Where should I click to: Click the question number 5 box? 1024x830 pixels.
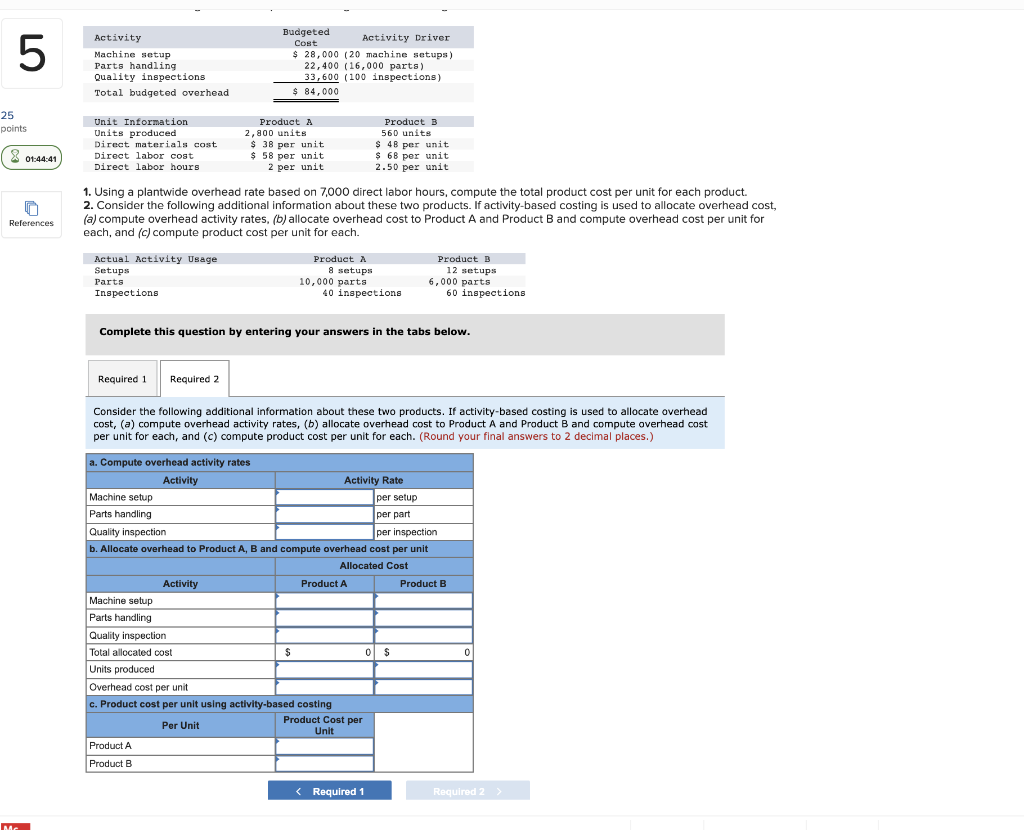point(32,52)
